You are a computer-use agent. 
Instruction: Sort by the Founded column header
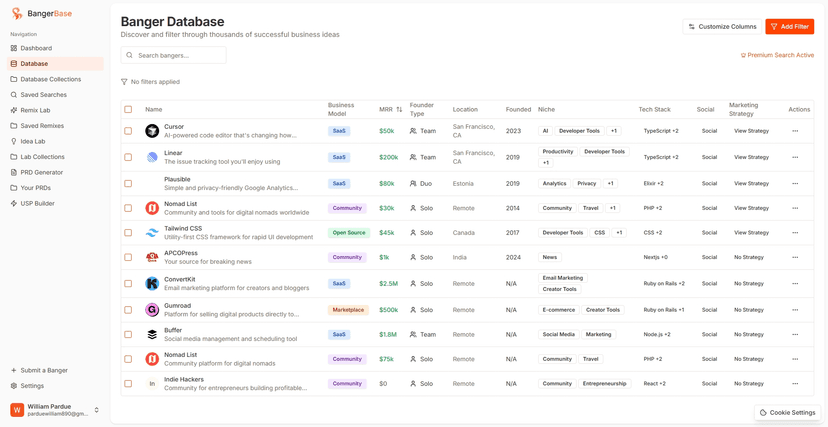(x=518, y=109)
